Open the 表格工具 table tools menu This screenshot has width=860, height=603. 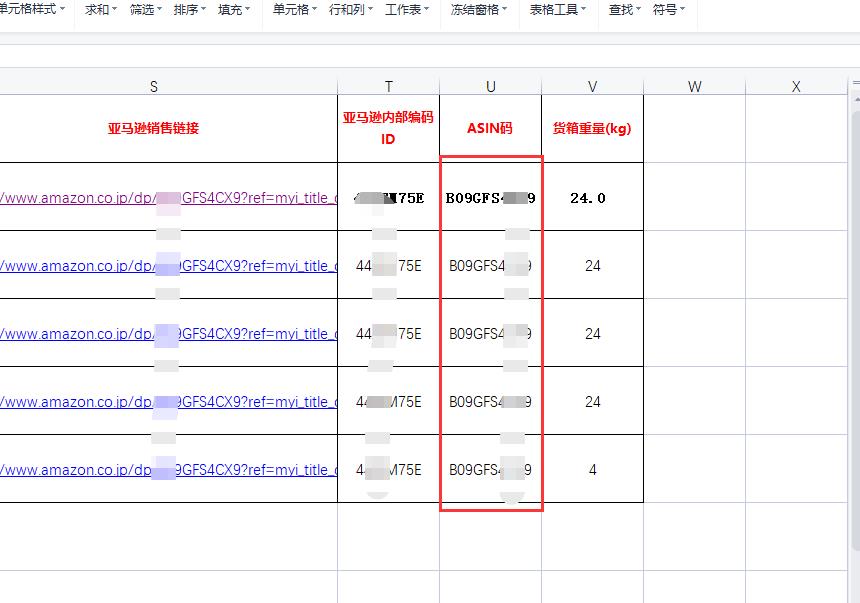tap(557, 9)
